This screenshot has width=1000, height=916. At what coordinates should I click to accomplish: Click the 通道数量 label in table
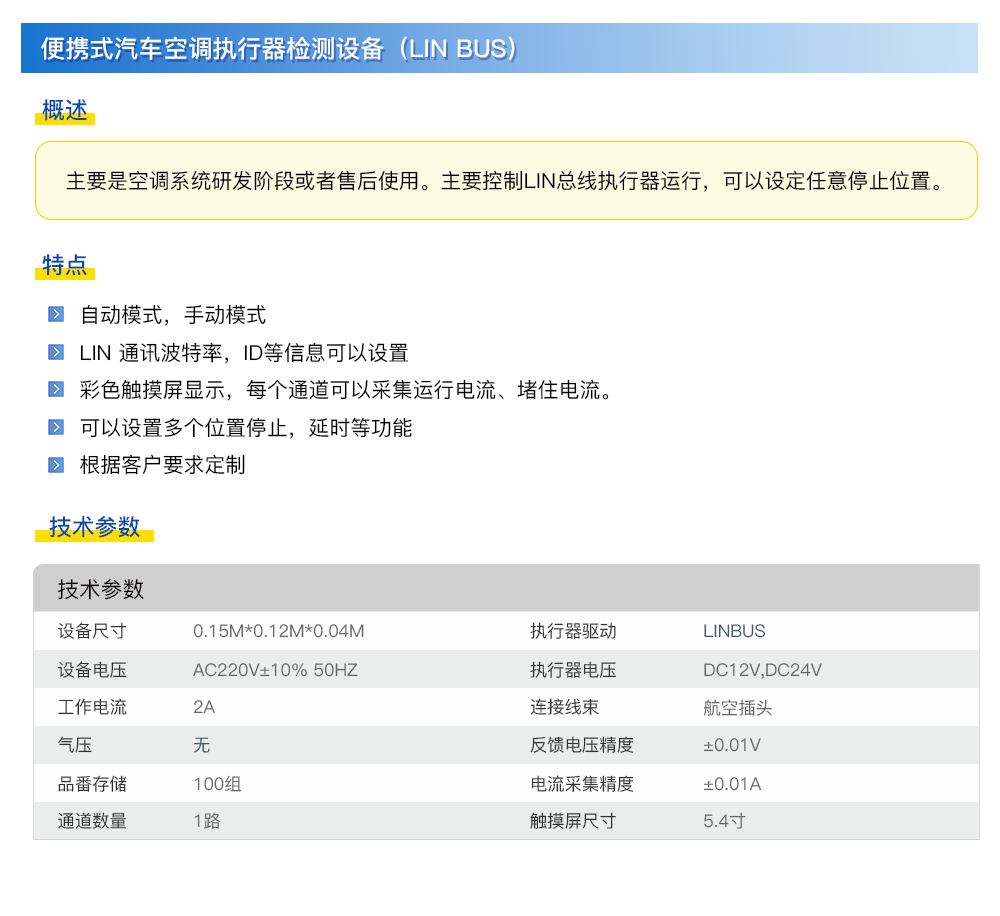(x=92, y=822)
